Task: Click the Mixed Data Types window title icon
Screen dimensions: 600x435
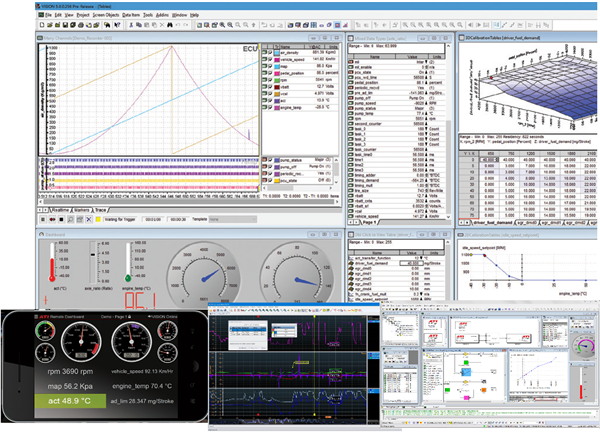Action: [351, 38]
